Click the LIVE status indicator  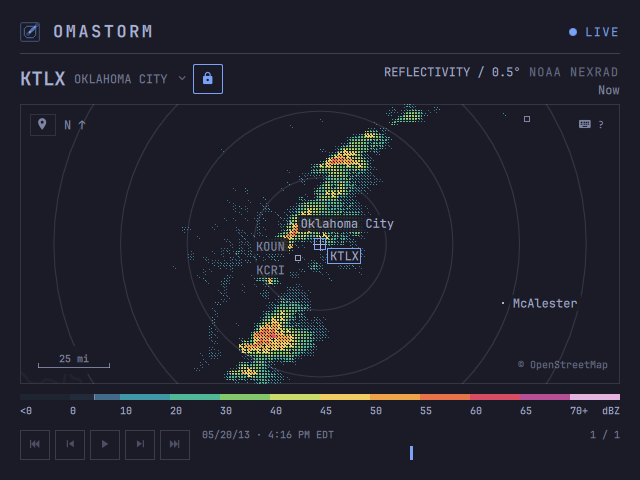[x=594, y=32]
